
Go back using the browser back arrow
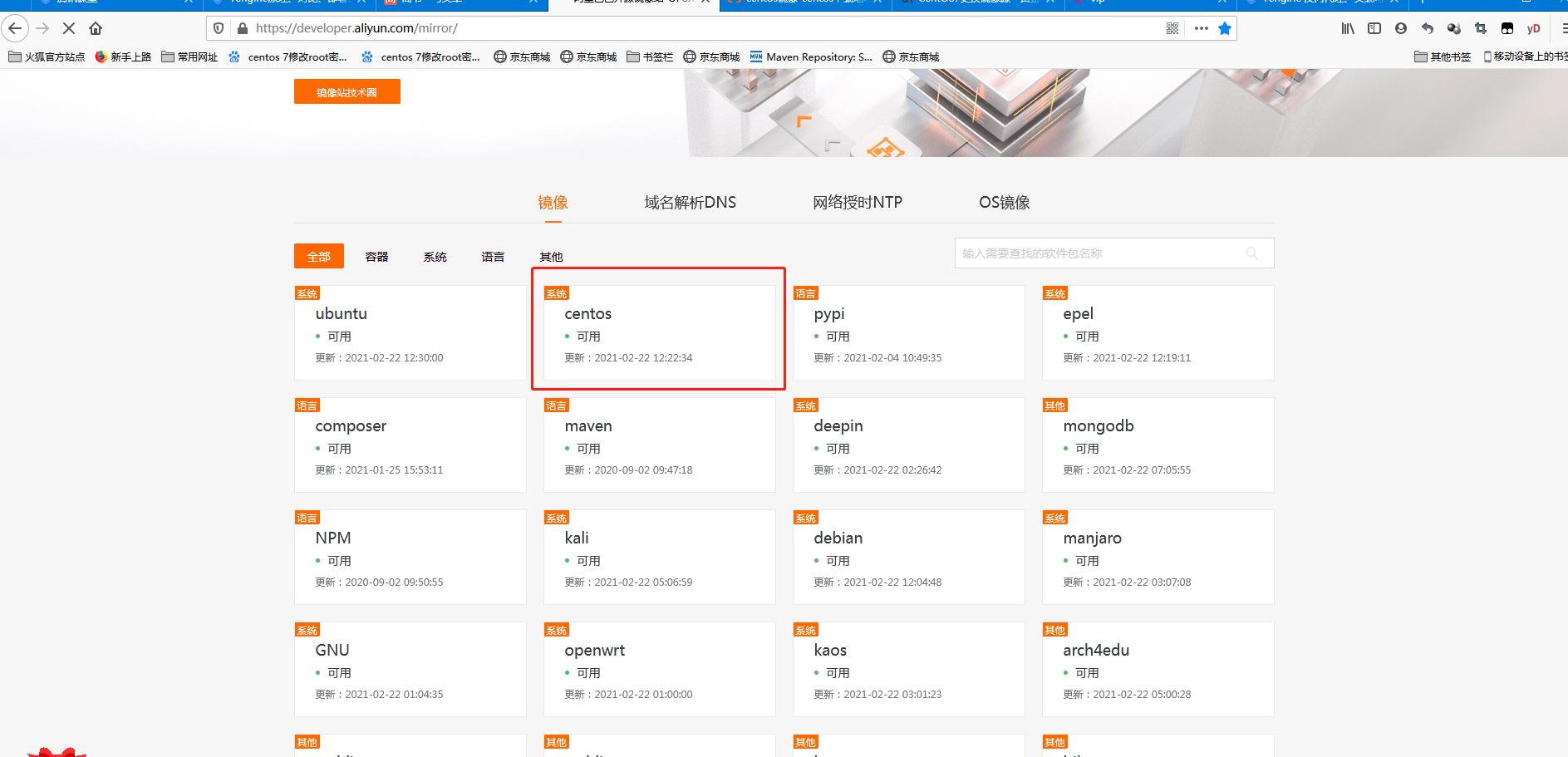click(15, 28)
